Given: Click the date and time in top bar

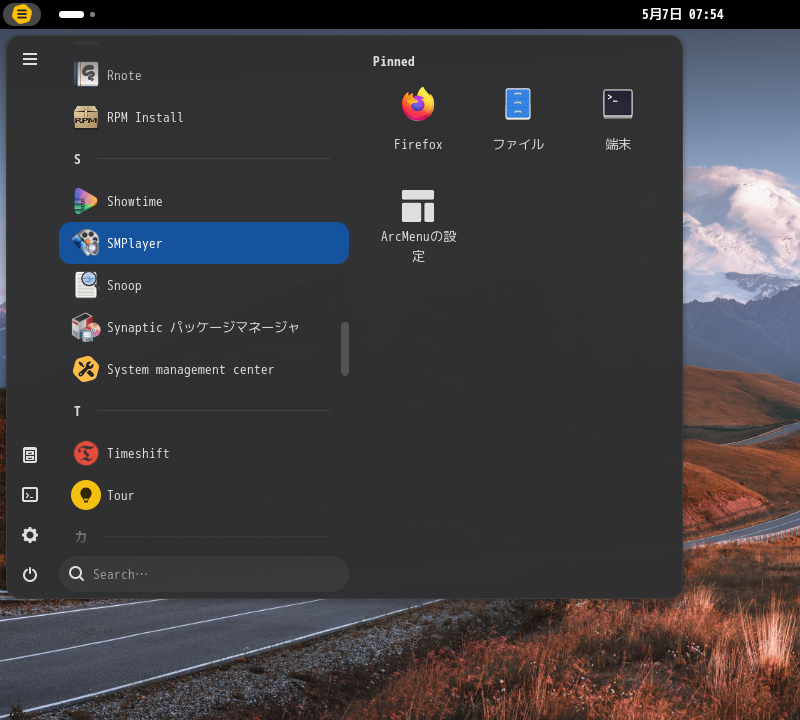Looking at the screenshot, I should 682,14.
